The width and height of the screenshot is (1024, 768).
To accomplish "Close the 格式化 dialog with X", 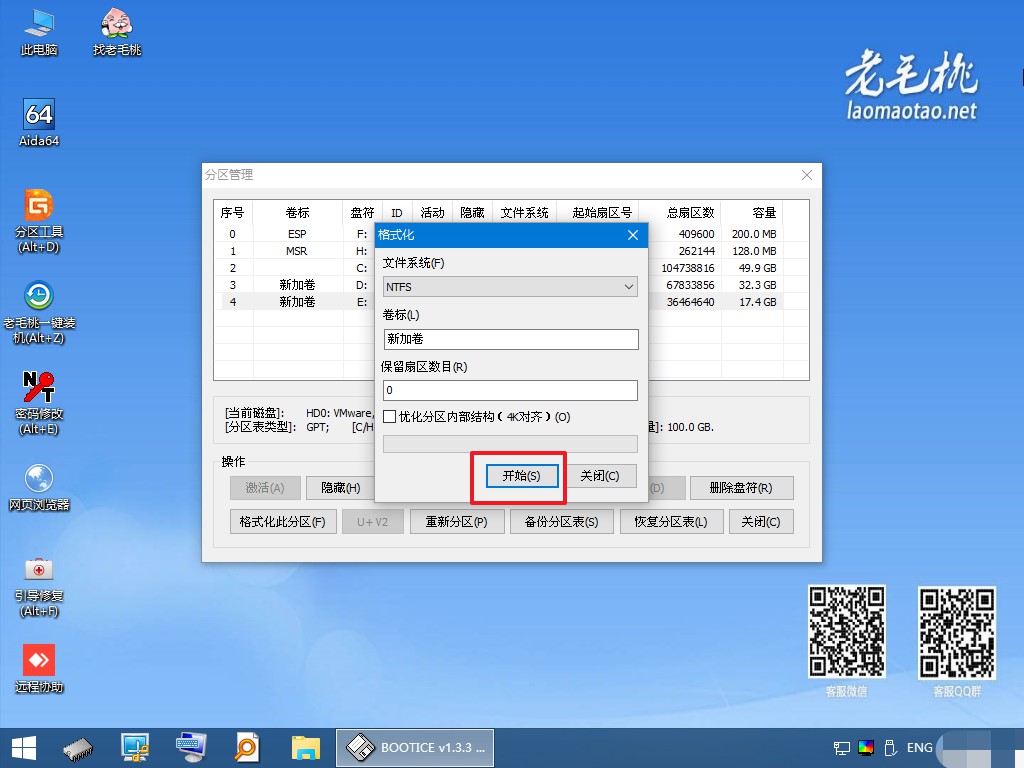I will (x=633, y=235).
